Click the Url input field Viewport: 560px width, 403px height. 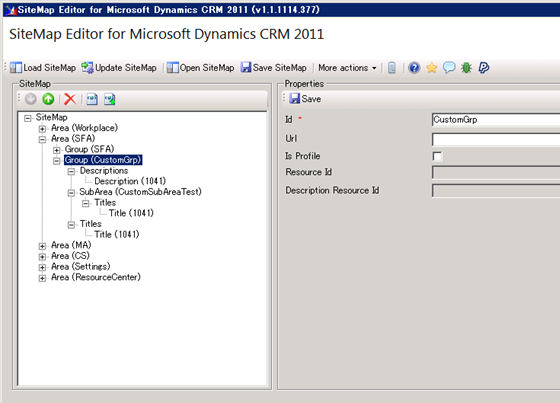(496, 139)
